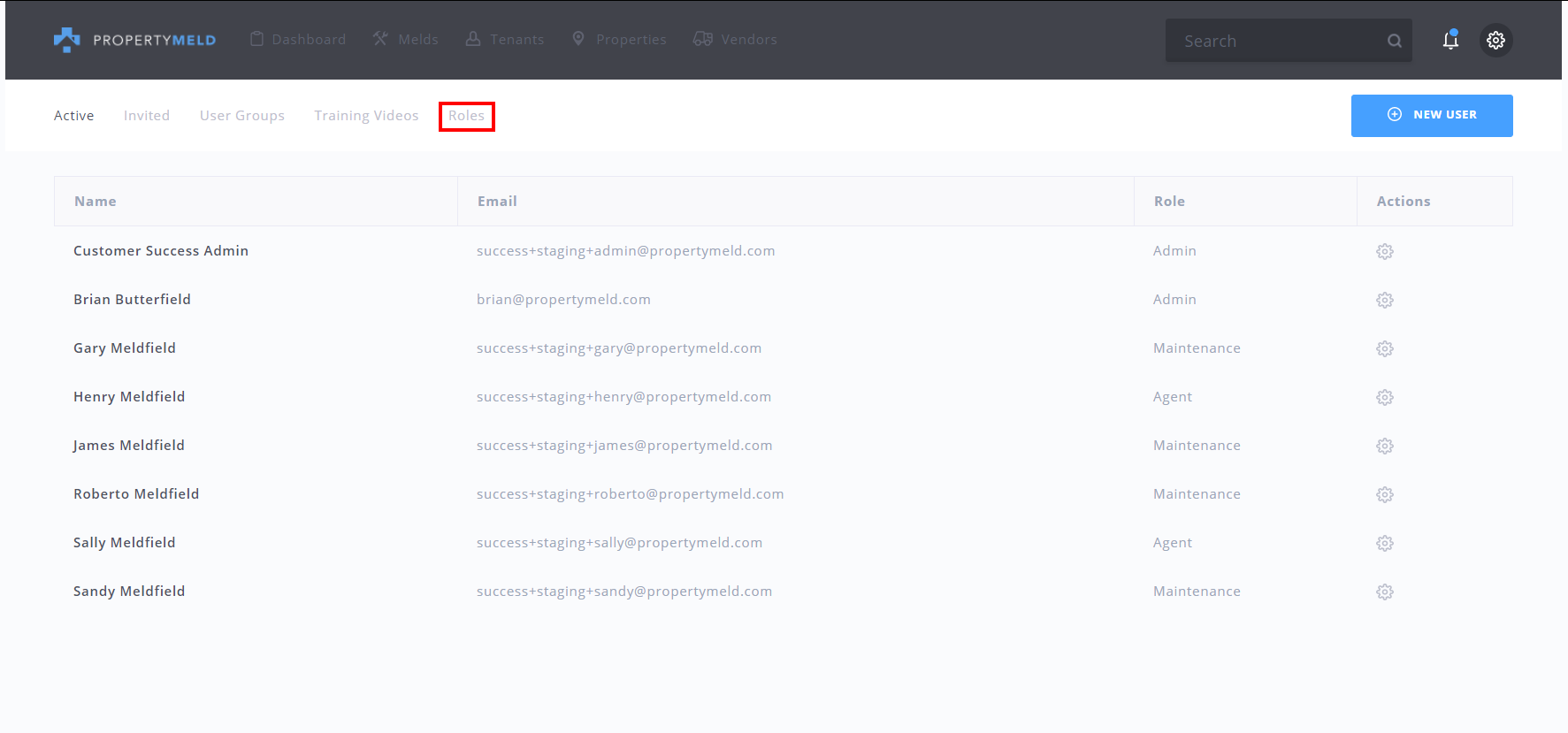Image resolution: width=1568 pixels, height=733 pixels.
Task: Open the User Groups tab
Action: click(x=241, y=116)
